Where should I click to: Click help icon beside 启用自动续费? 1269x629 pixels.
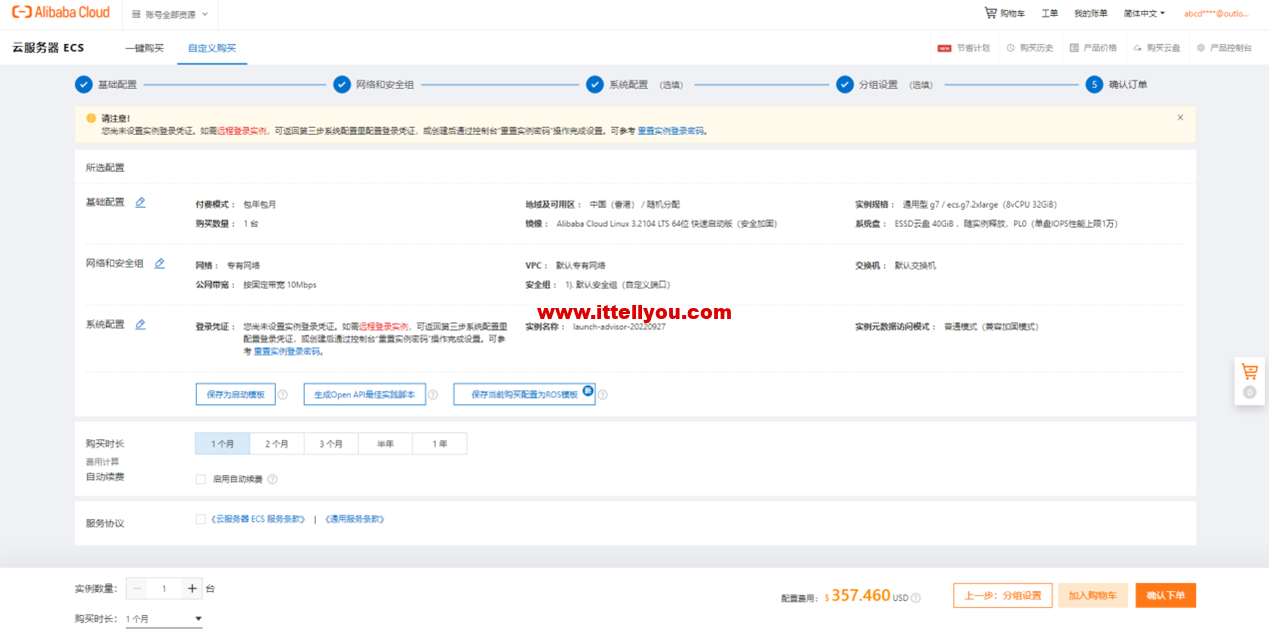coord(272,480)
